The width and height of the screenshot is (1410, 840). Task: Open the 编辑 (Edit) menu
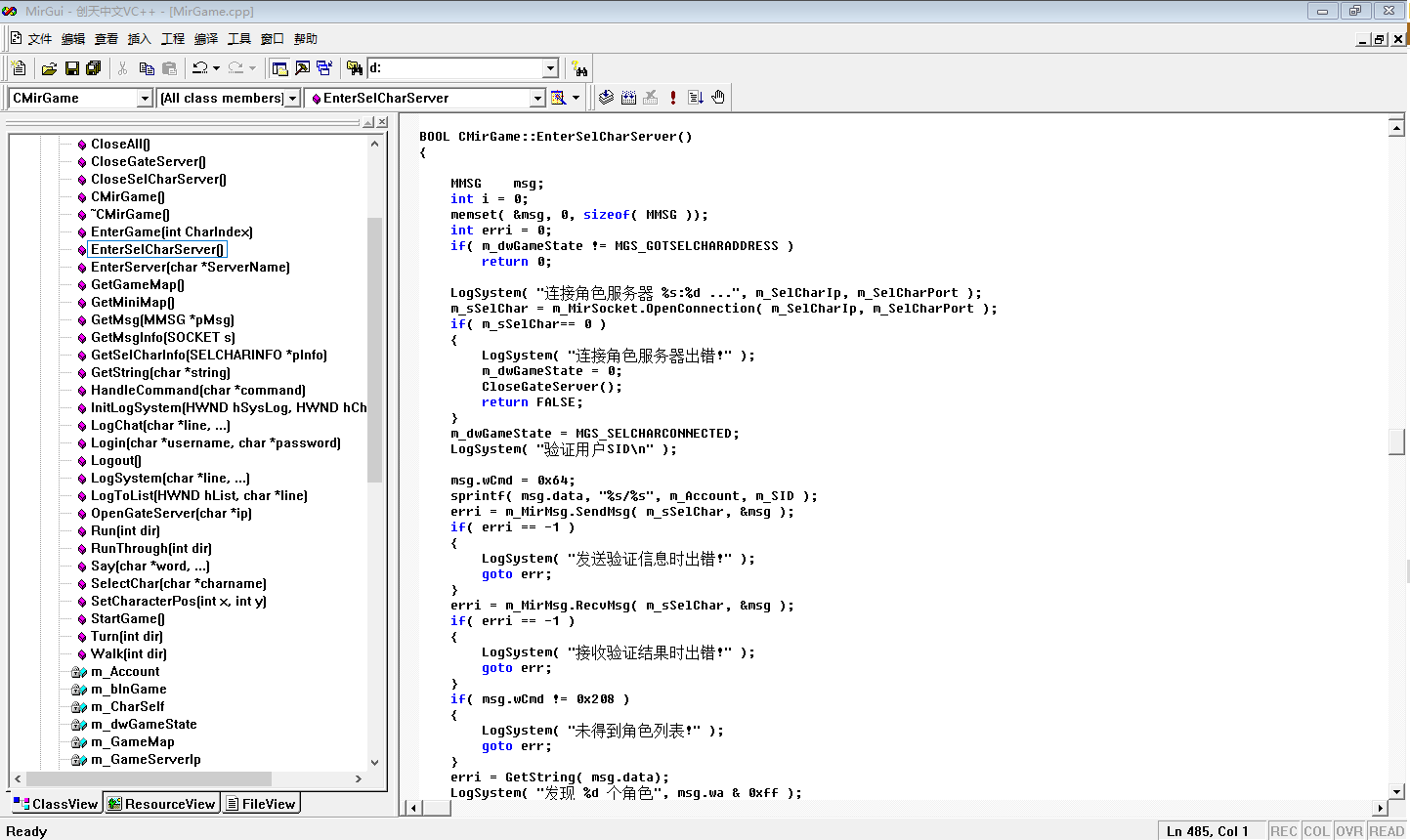[73, 39]
